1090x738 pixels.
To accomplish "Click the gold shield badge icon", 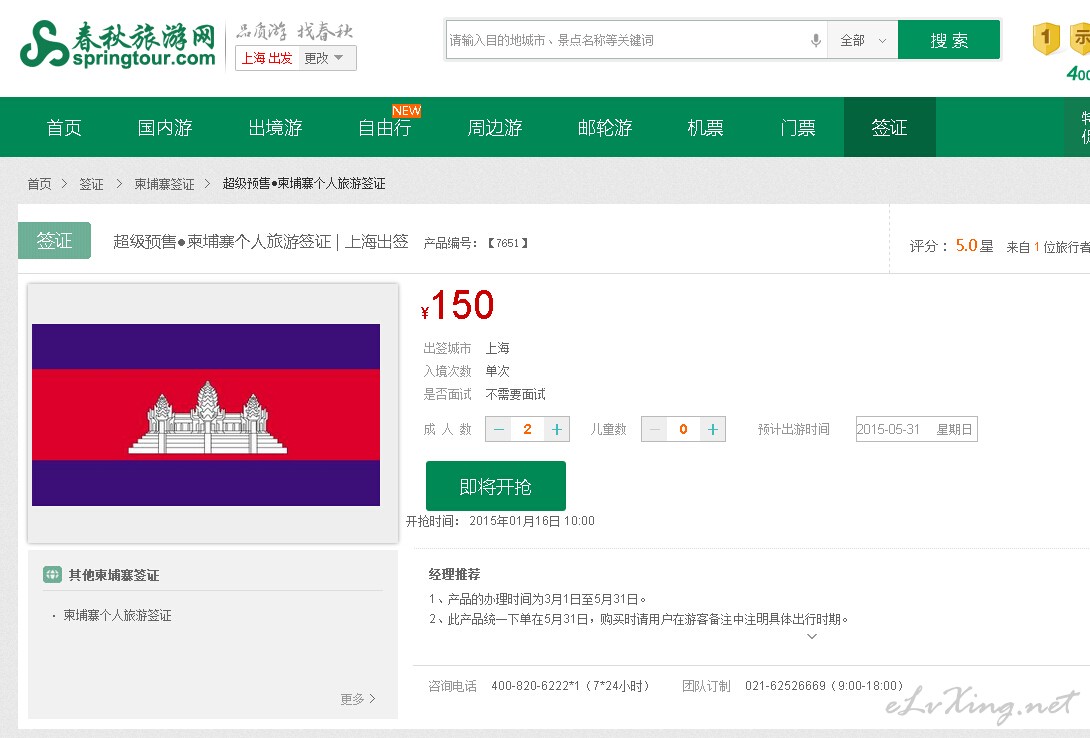I will pos(1045,40).
